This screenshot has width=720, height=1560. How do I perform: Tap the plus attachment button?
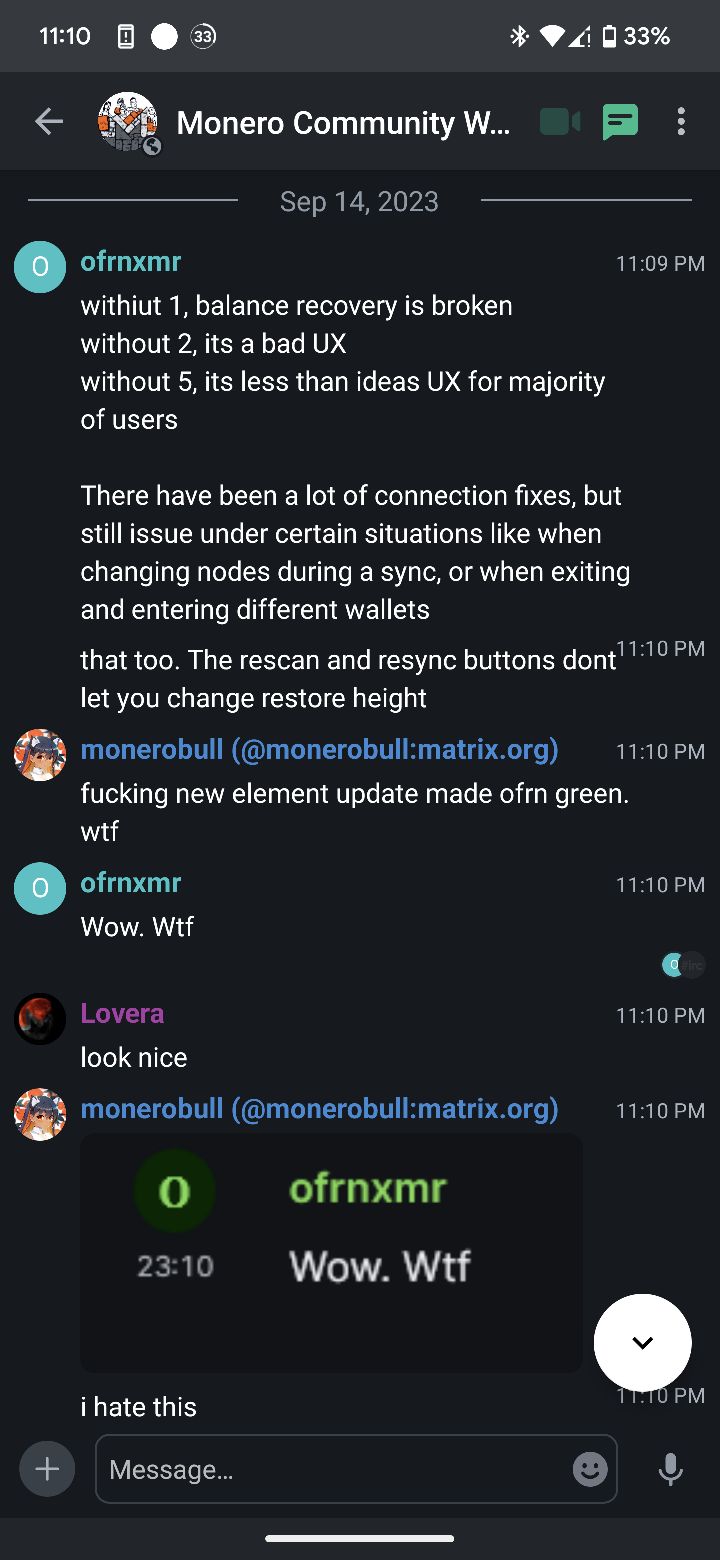click(x=47, y=1469)
